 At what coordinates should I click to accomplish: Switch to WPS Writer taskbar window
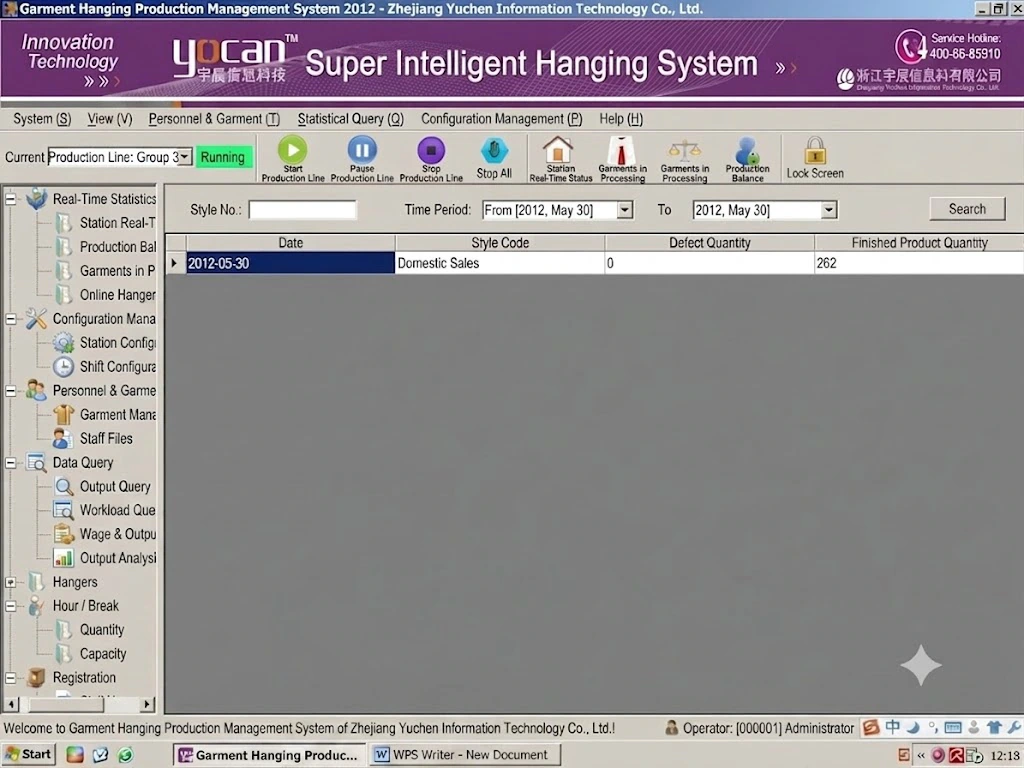point(466,755)
